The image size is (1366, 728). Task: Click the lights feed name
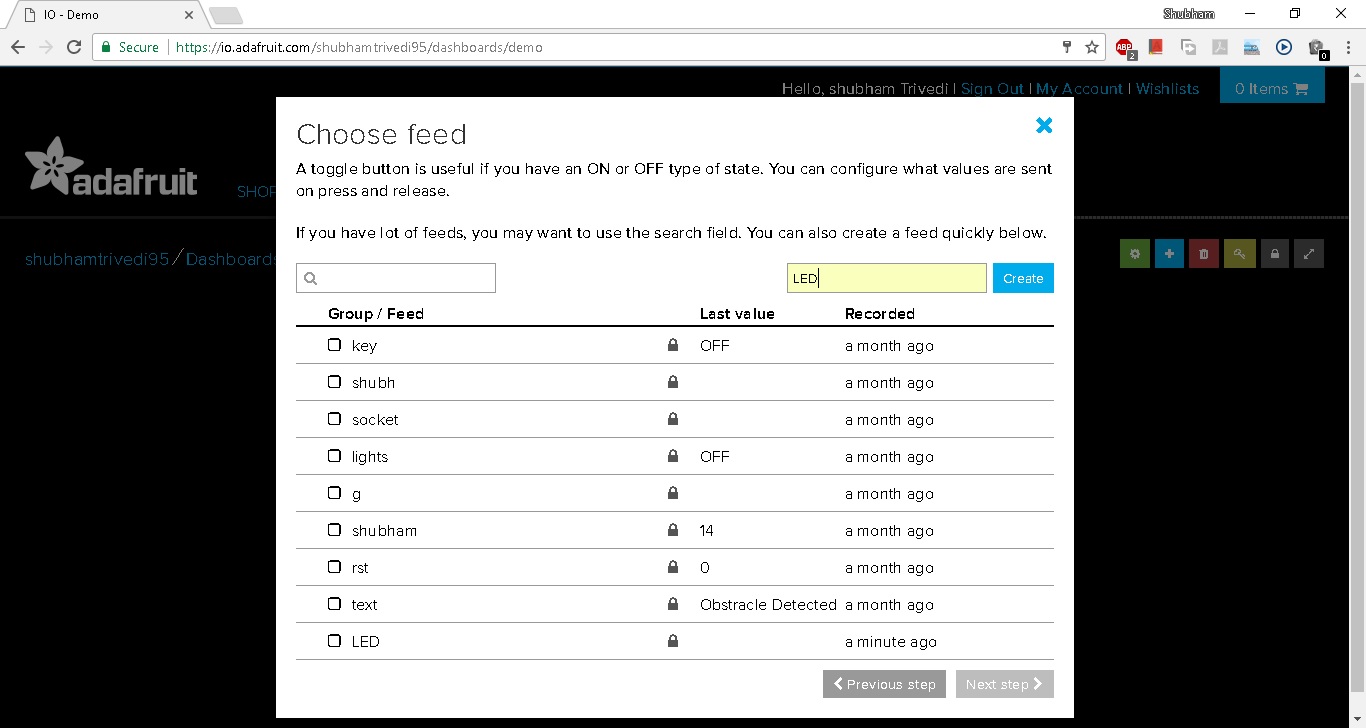point(370,456)
